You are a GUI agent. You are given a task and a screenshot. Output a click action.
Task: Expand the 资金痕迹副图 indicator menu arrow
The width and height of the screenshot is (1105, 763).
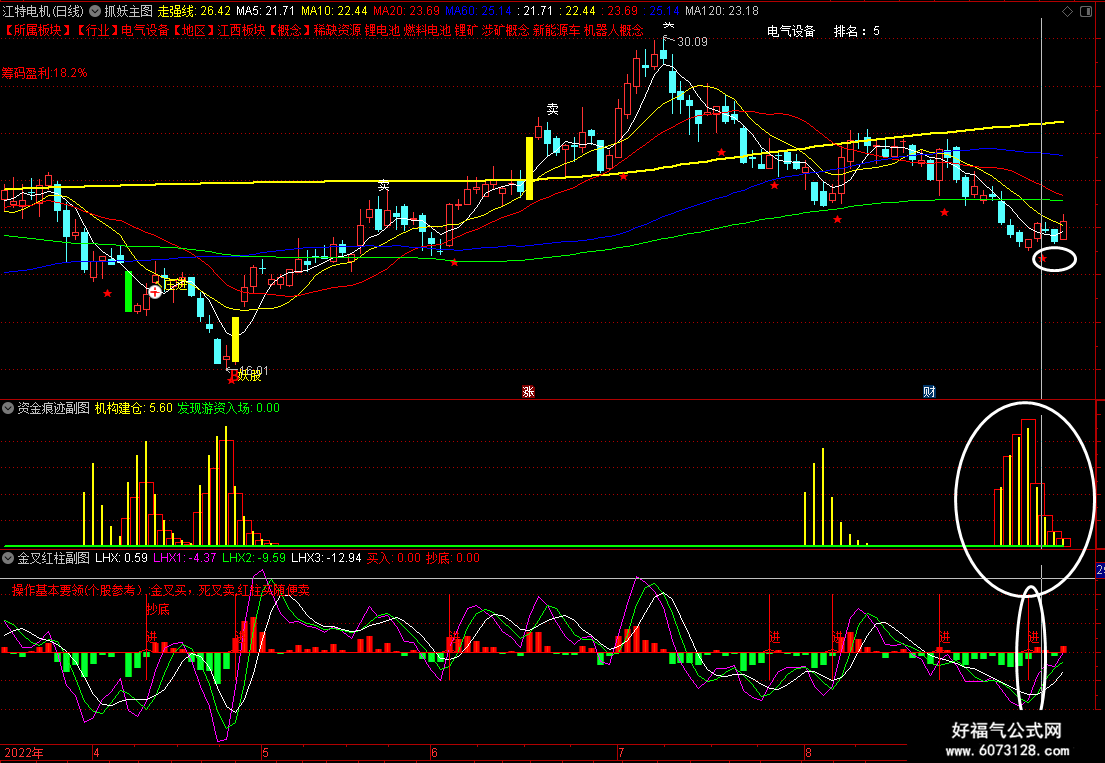click(8, 408)
